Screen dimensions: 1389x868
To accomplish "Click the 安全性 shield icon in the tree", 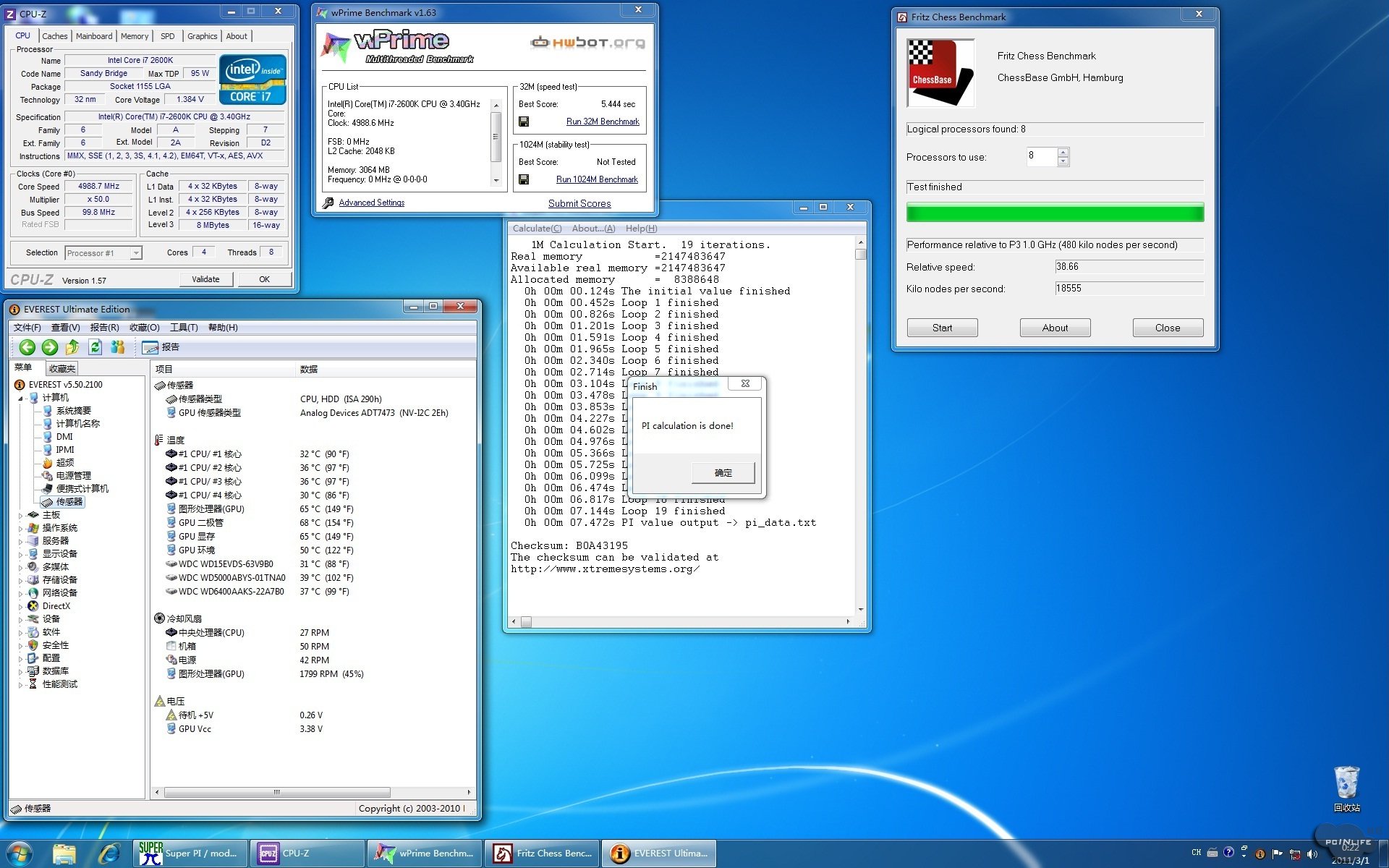I will 33,645.
